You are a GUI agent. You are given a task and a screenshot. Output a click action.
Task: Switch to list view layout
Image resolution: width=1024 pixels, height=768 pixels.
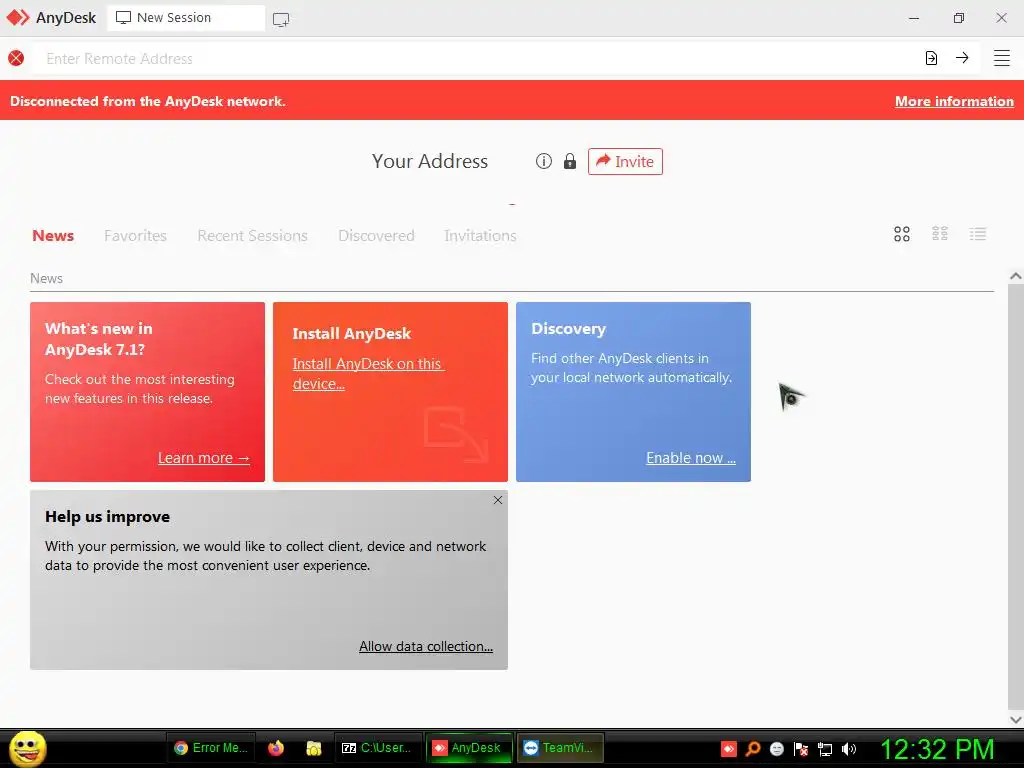tap(978, 234)
